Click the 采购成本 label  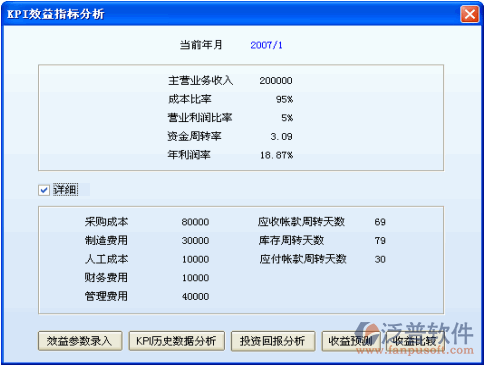click(x=106, y=222)
